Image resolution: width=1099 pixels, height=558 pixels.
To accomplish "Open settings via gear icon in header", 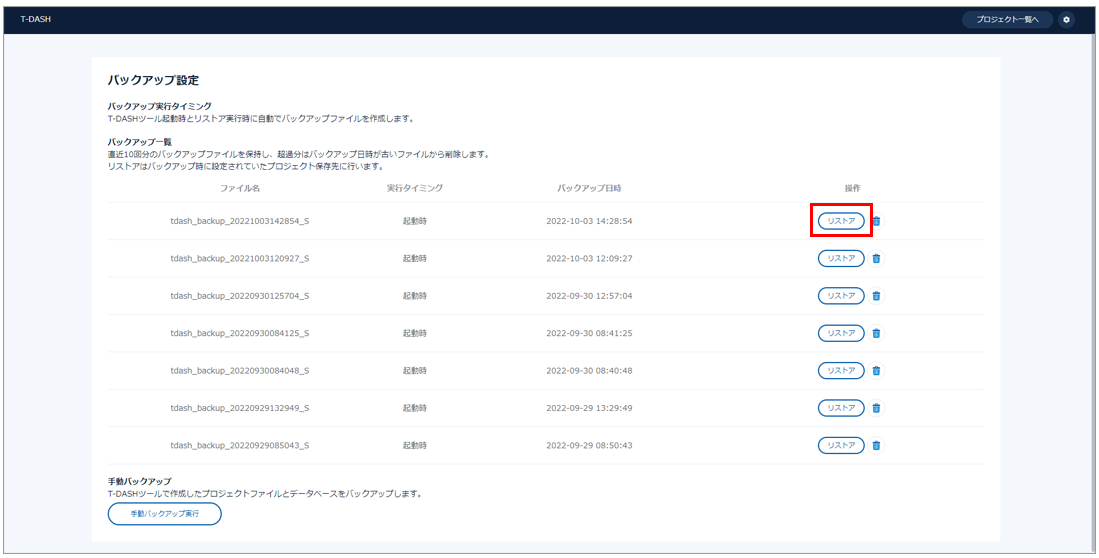I will pyautogui.click(x=1066, y=20).
